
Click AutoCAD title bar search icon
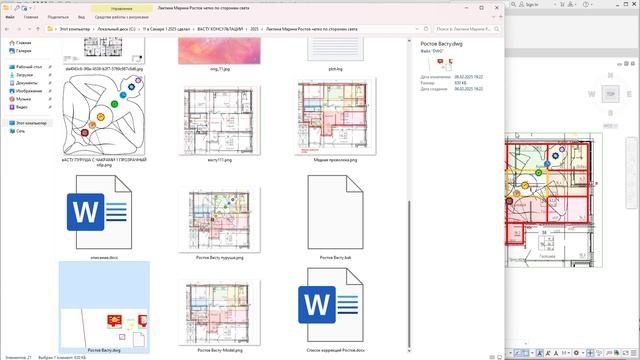pos(513,4)
